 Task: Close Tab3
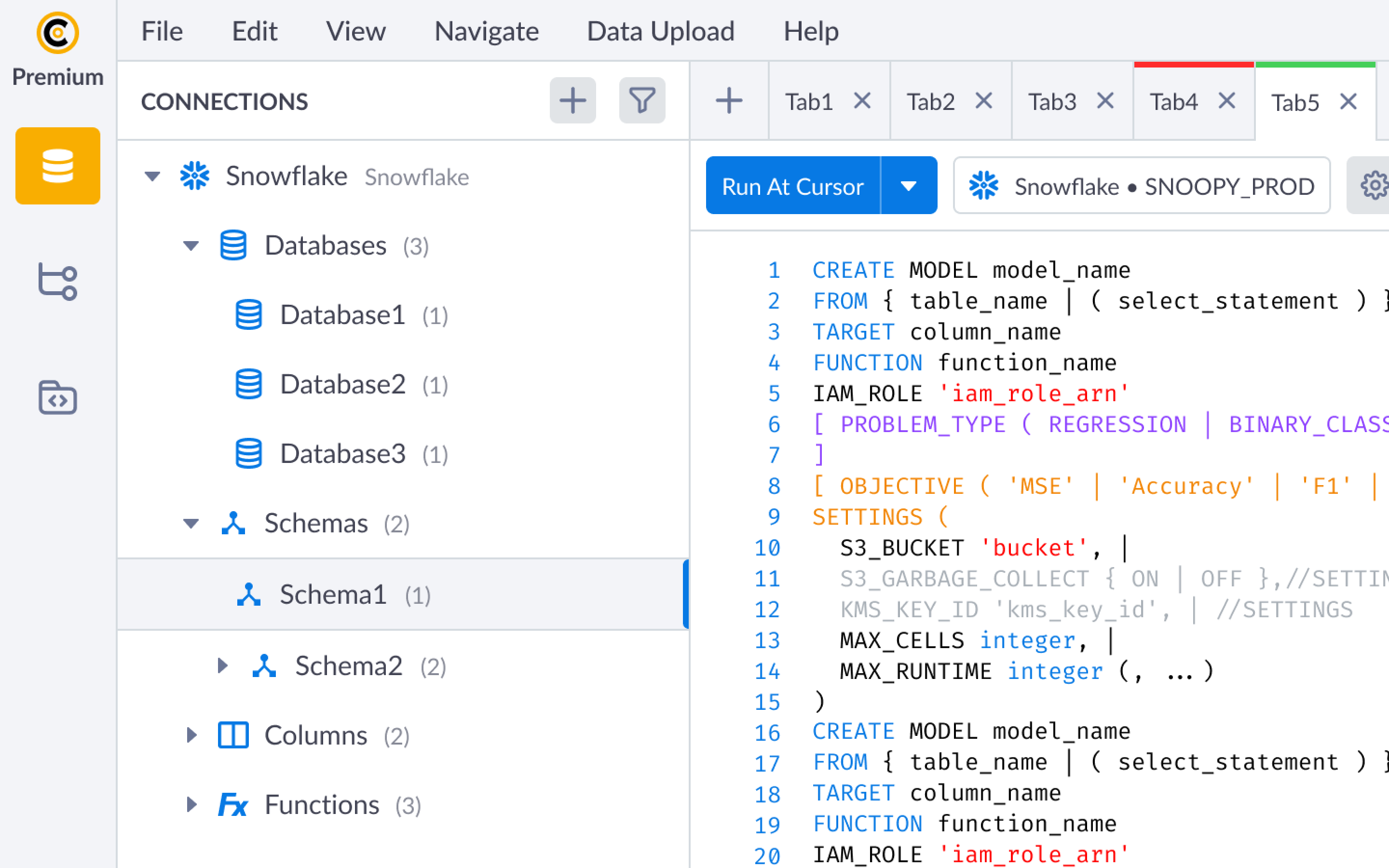click(1105, 102)
